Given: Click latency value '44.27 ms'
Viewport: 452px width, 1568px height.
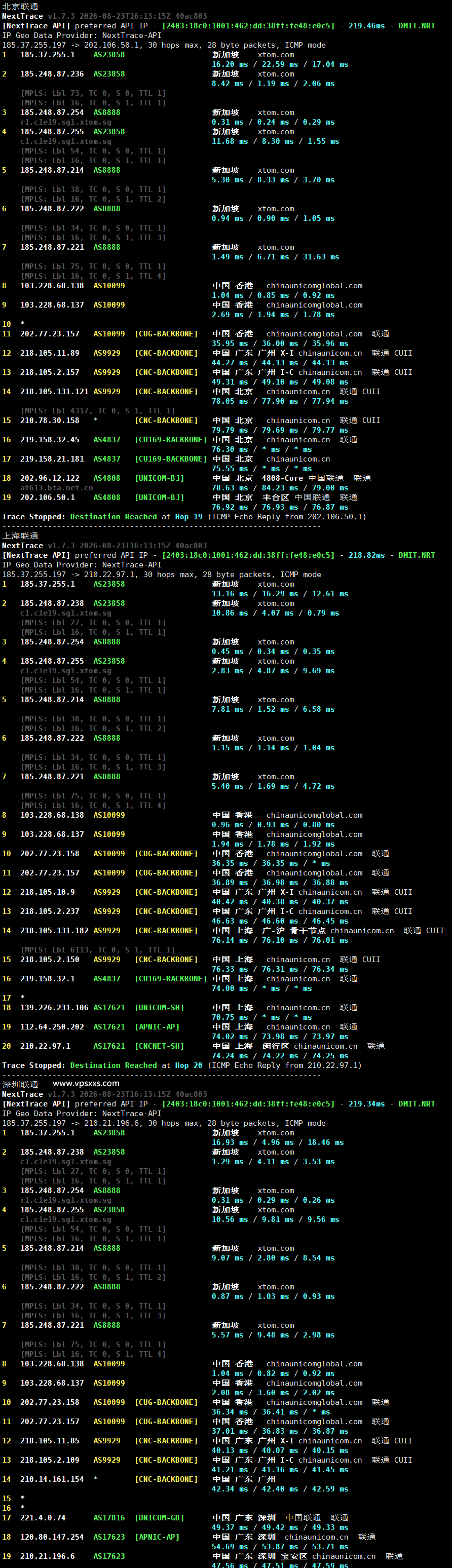Looking at the screenshot, I should pos(230,363).
